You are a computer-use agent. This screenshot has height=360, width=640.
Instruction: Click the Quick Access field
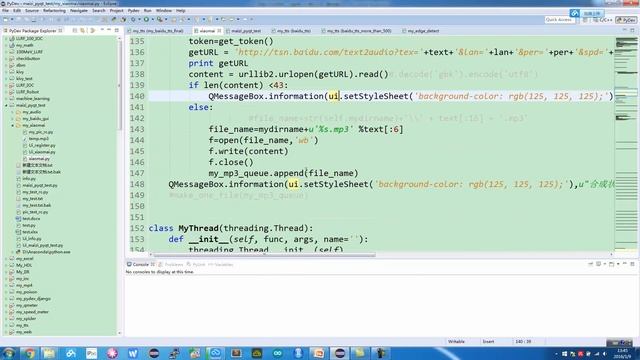pos(559,20)
